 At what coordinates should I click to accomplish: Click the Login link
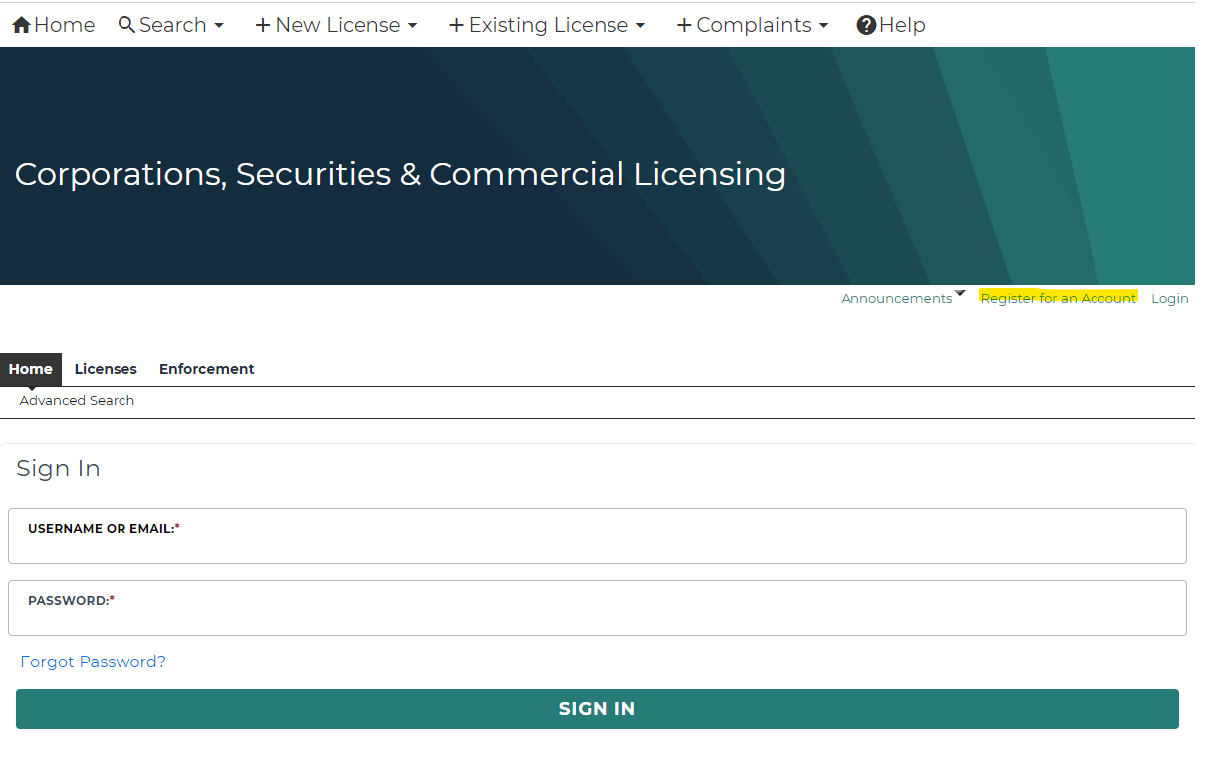1170,298
